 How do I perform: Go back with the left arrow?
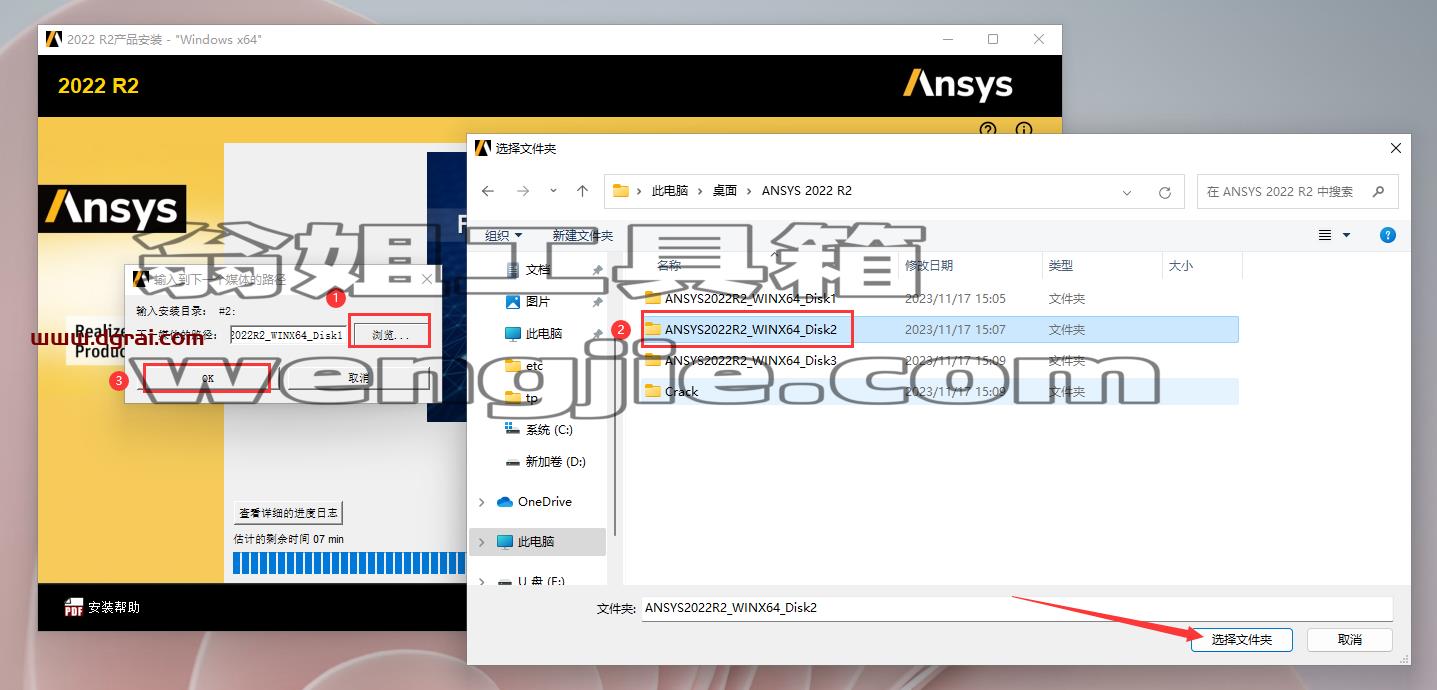click(x=488, y=191)
